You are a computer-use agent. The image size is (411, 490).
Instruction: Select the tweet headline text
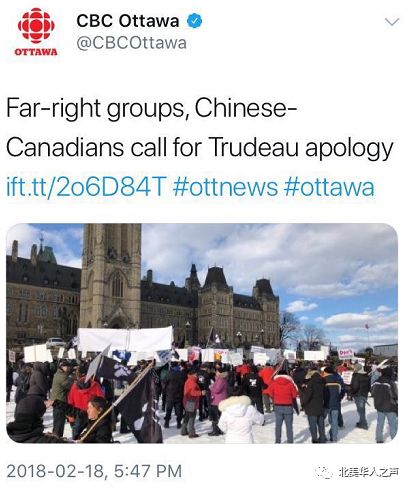(200, 128)
